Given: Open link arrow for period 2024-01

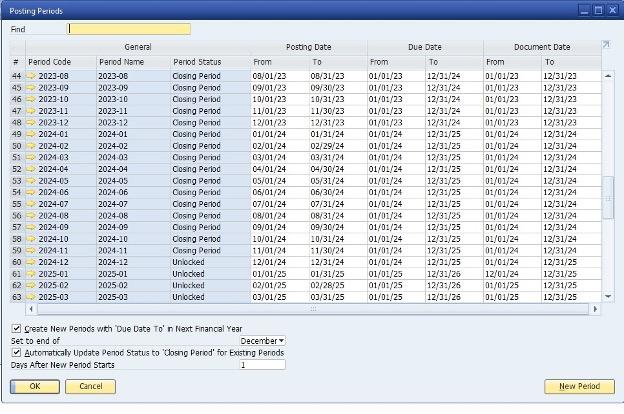Looking at the screenshot, I should tap(31, 134).
